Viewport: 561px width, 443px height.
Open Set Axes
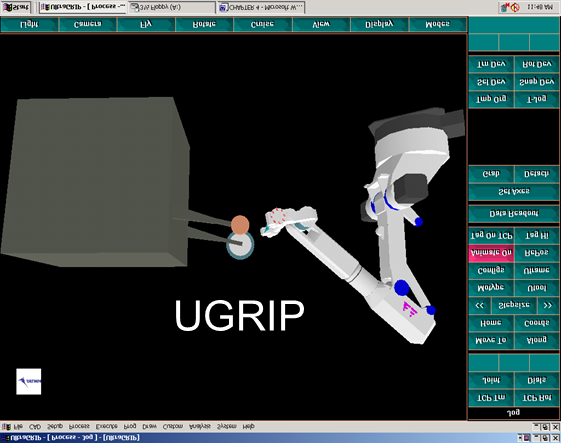click(514, 192)
